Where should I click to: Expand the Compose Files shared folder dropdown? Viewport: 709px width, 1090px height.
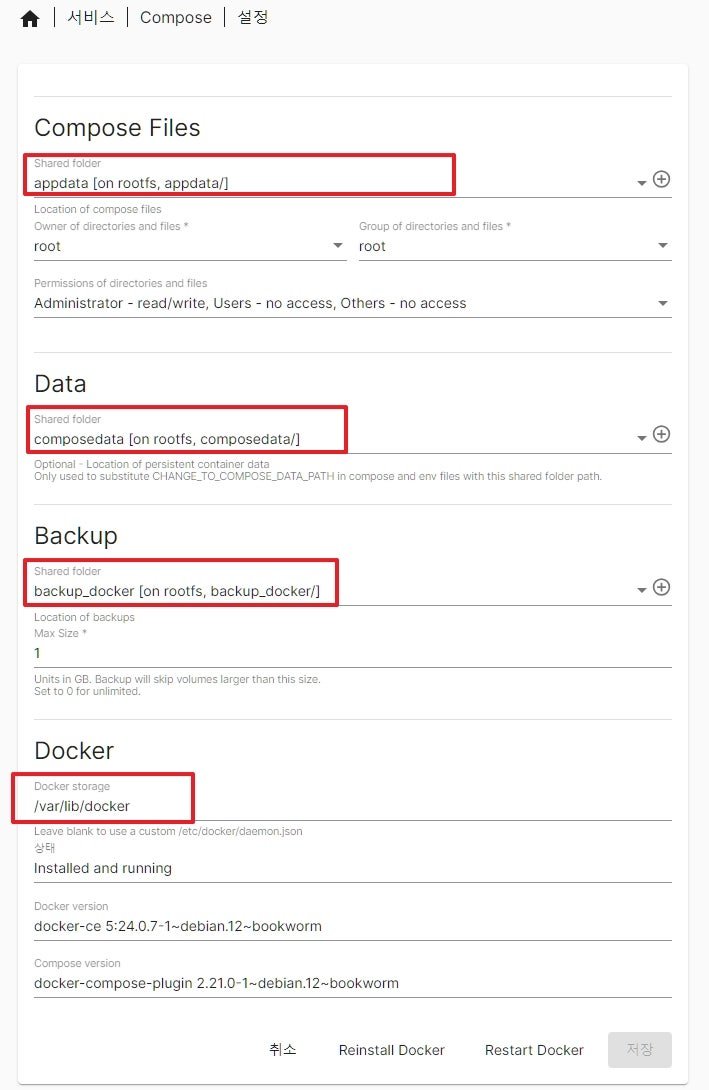(x=642, y=183)
